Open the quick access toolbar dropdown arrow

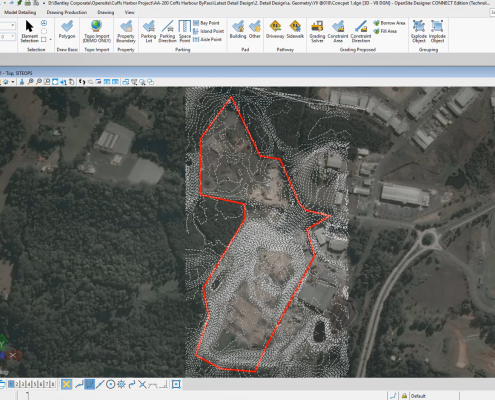[44, 3]
